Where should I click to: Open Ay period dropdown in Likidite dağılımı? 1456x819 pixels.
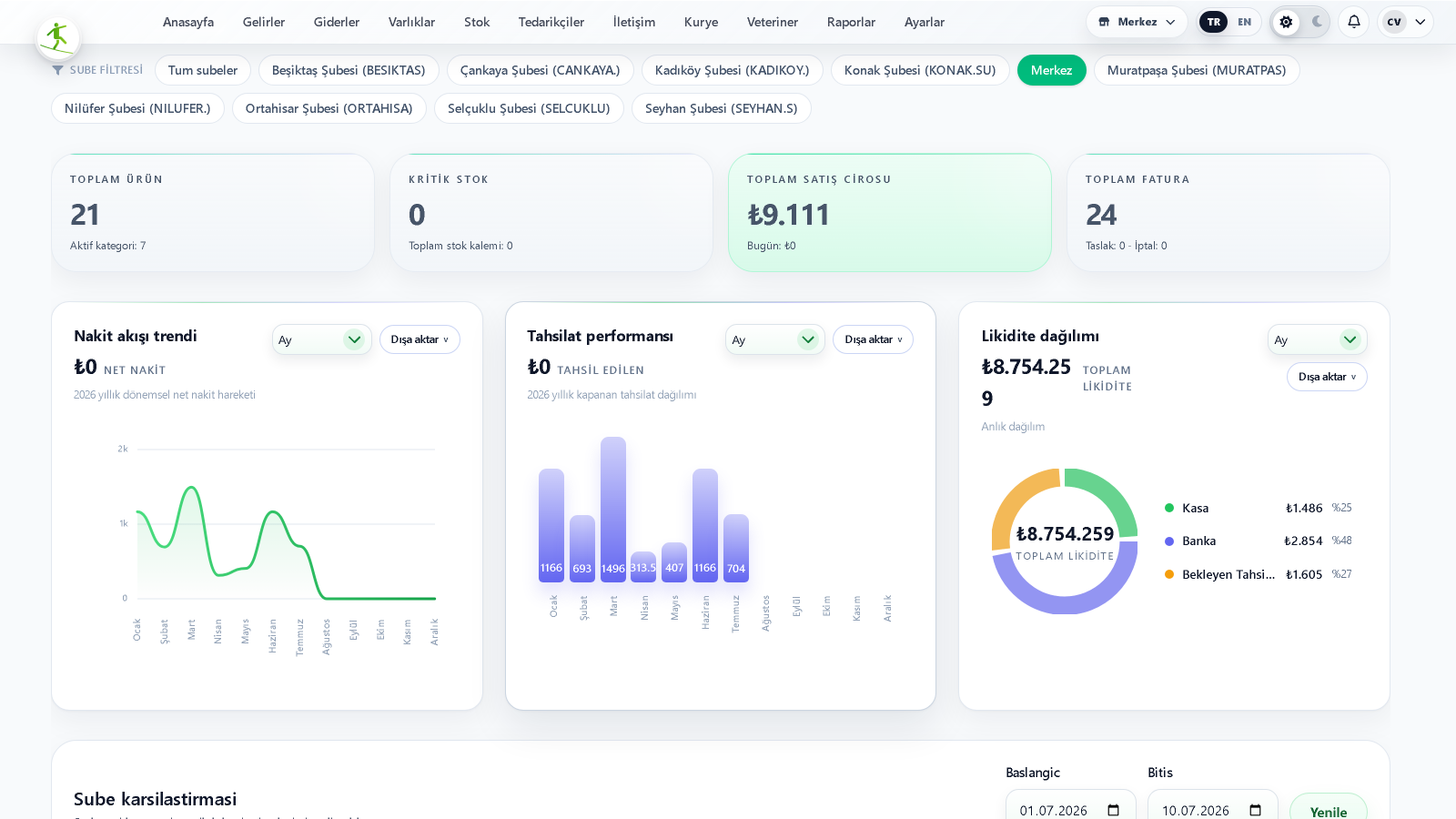(1317, 339)
